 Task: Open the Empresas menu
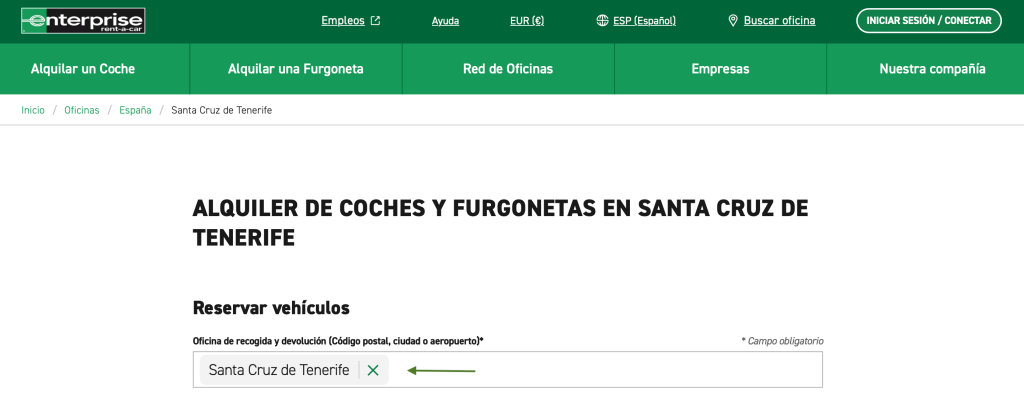click(x=720, y=69)
